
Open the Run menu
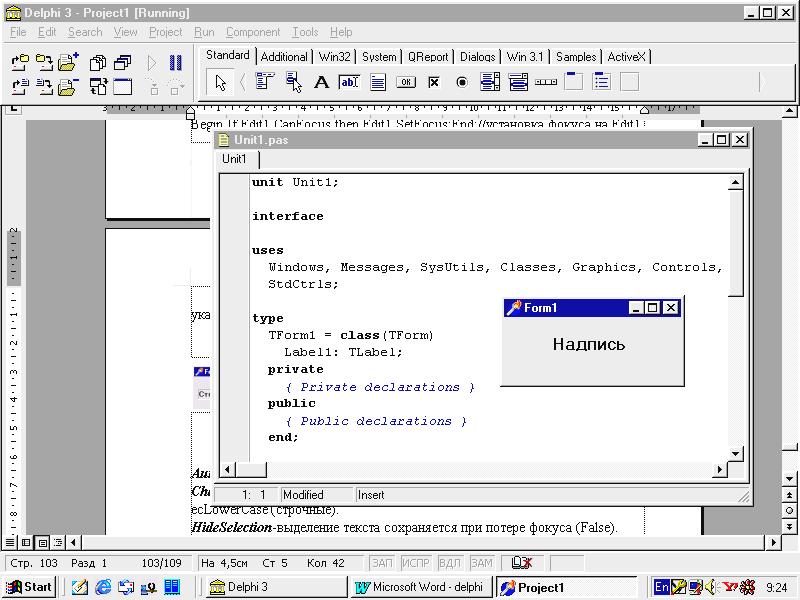tap(204, 32)
